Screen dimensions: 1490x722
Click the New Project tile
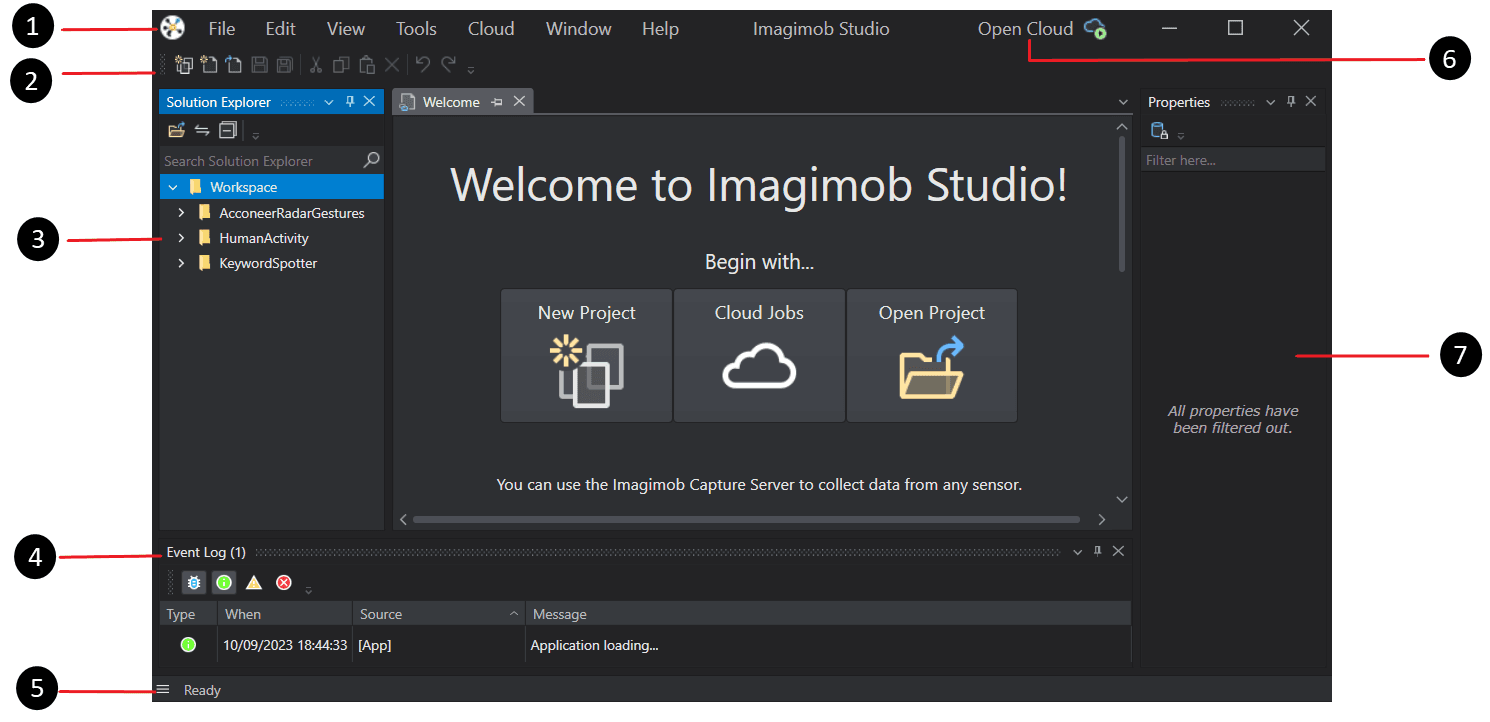tap(586, 356)
